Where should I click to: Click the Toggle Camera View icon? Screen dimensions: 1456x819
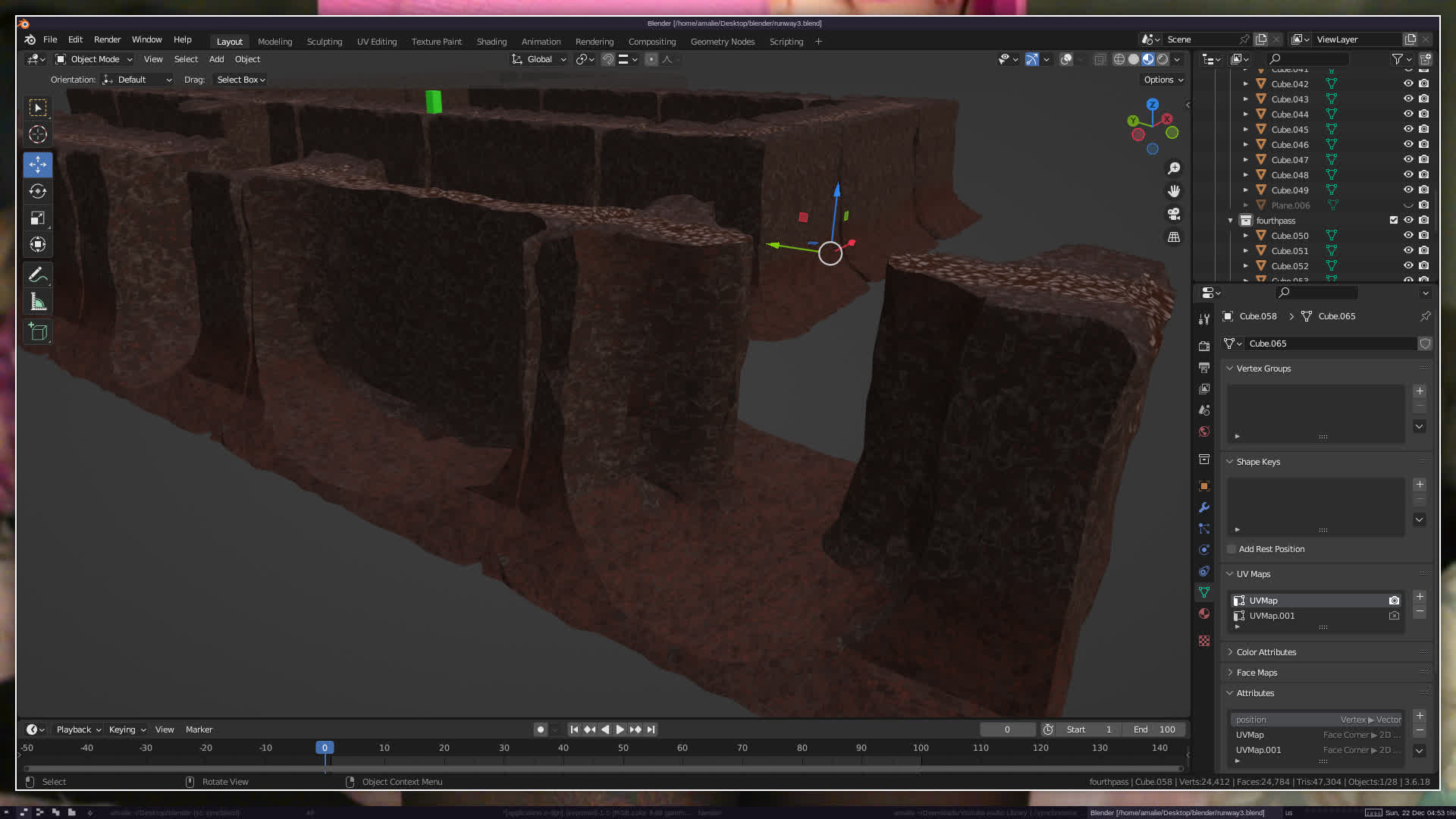coord(1174,214)
